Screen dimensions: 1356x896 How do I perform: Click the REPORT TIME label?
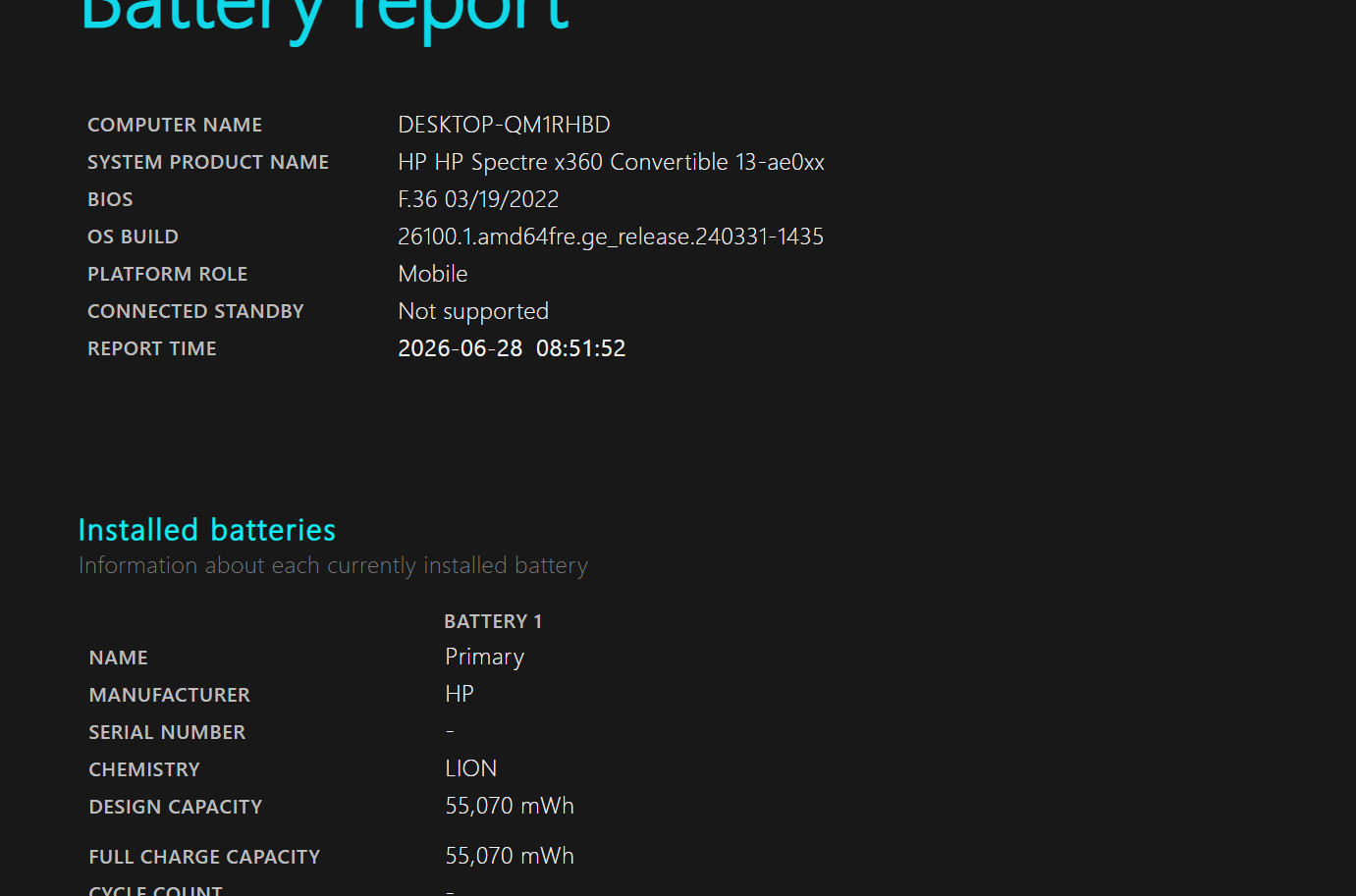(x=151, y=348)
